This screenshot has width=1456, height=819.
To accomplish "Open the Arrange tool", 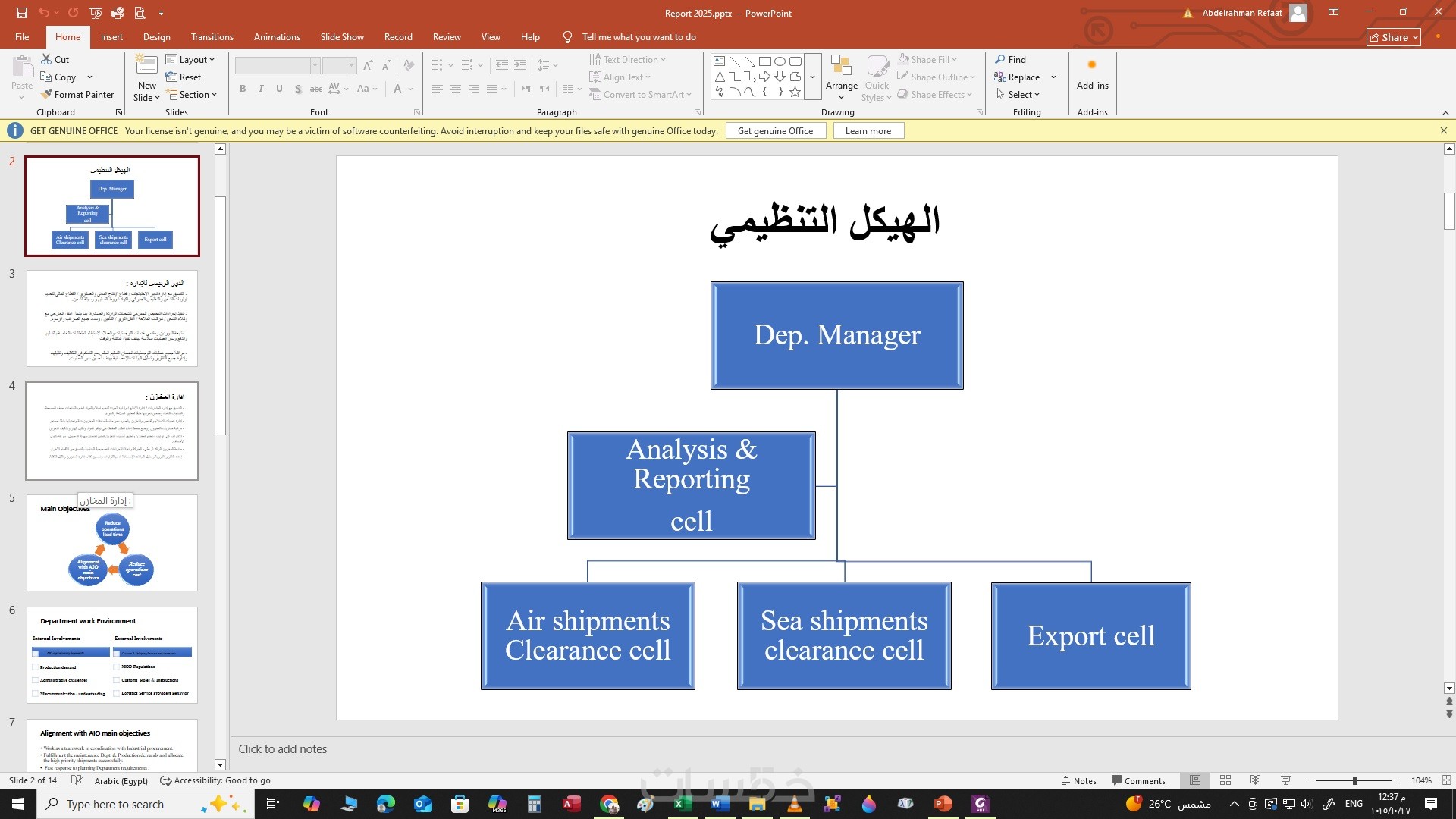I will point(841,76).
